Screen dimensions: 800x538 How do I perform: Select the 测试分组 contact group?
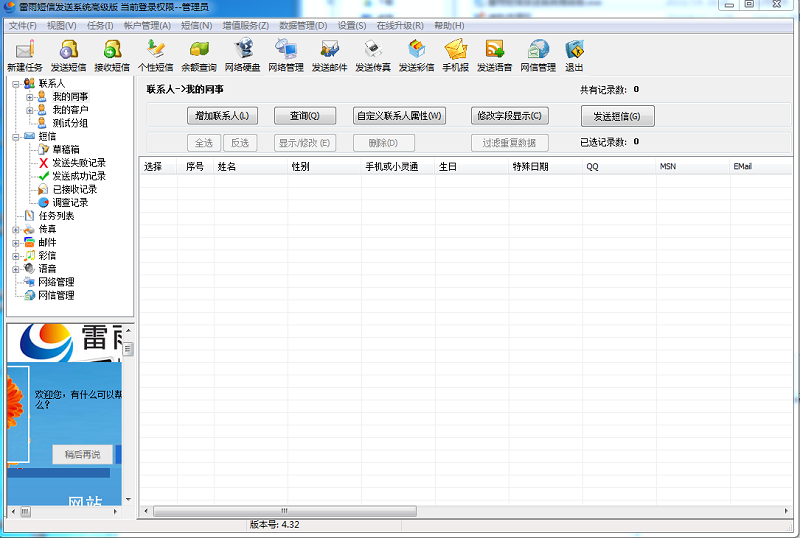(70, 123)
